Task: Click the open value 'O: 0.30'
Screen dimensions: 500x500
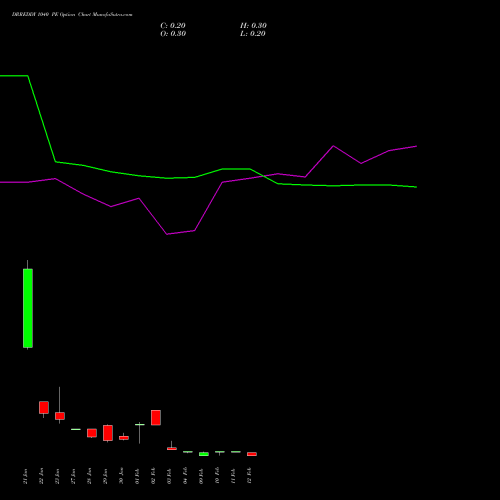Action: click(x=173, y=34)
